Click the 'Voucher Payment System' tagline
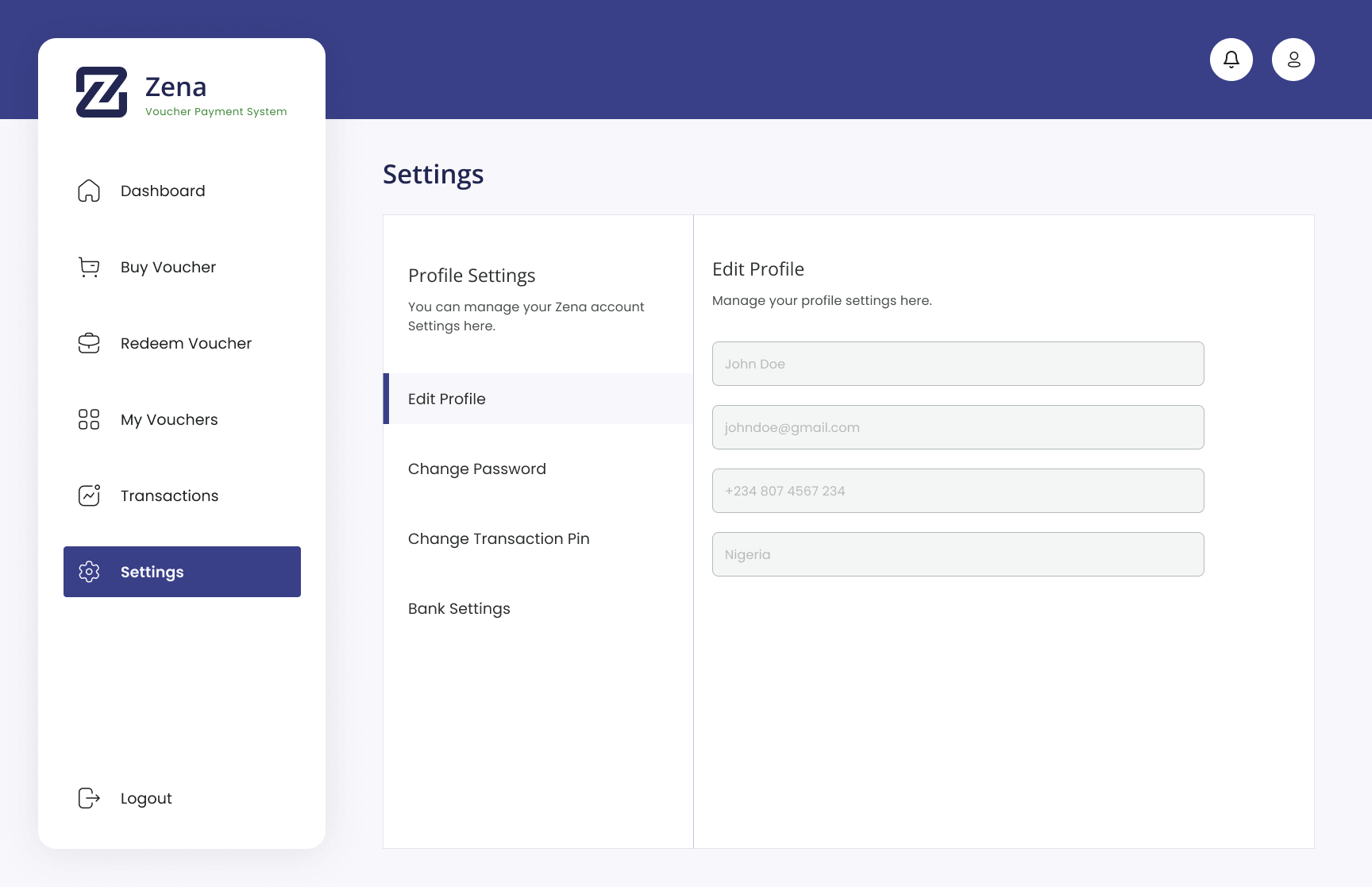The height and width of the screenshot is (887, 1372). (x=216, y=112)
